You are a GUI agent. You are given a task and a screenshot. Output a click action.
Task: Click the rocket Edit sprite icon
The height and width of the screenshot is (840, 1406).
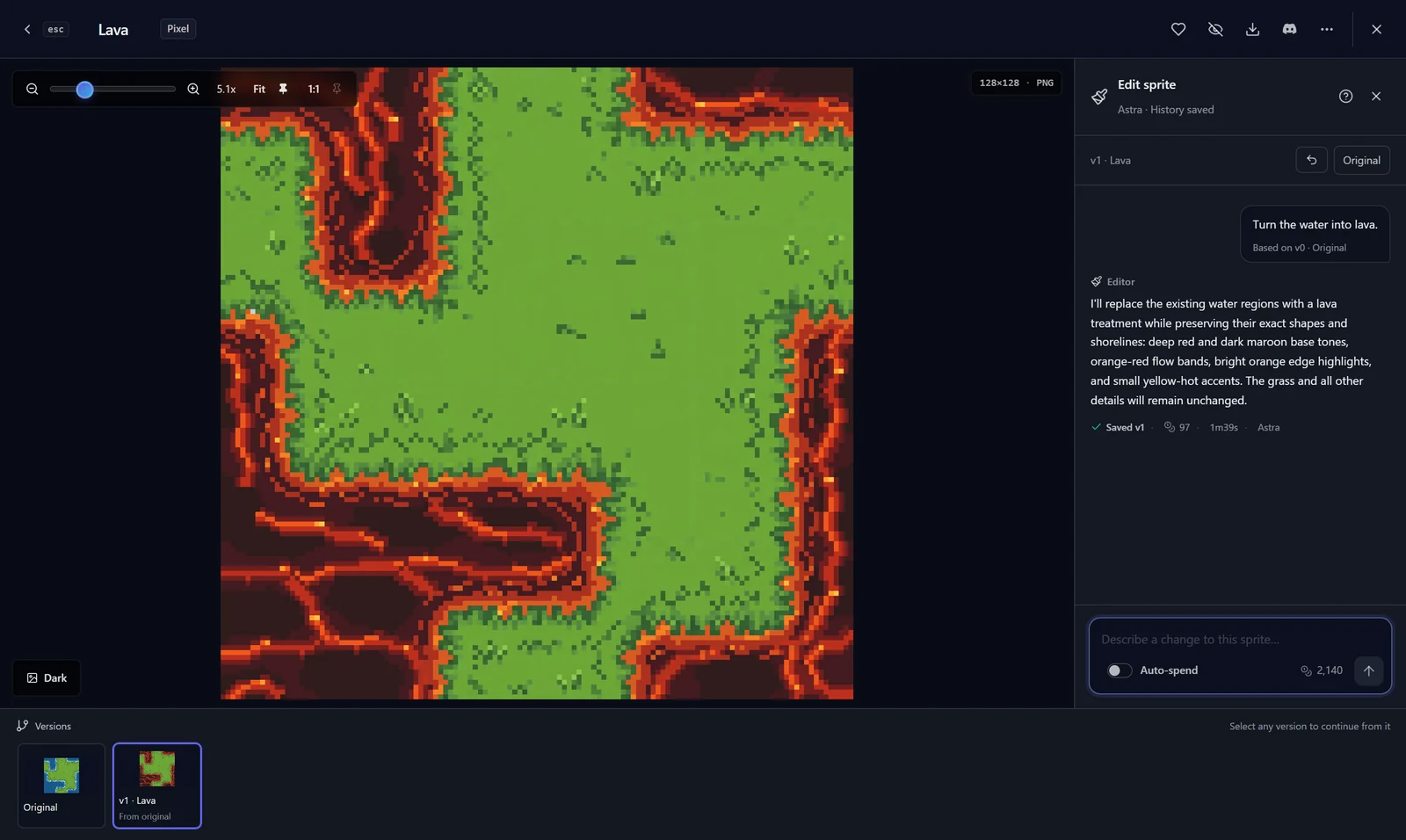click(x=1099, y=97)
